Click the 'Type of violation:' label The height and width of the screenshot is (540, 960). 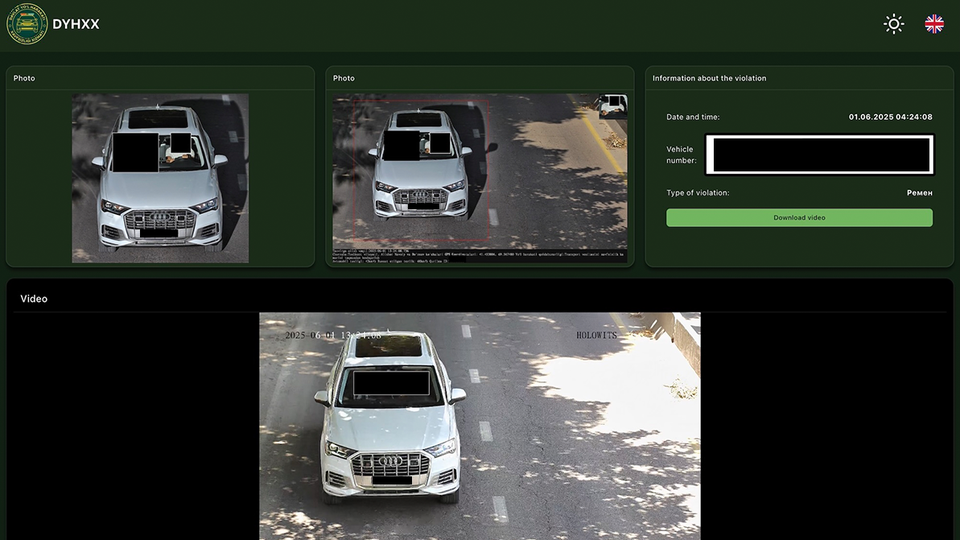698,192
